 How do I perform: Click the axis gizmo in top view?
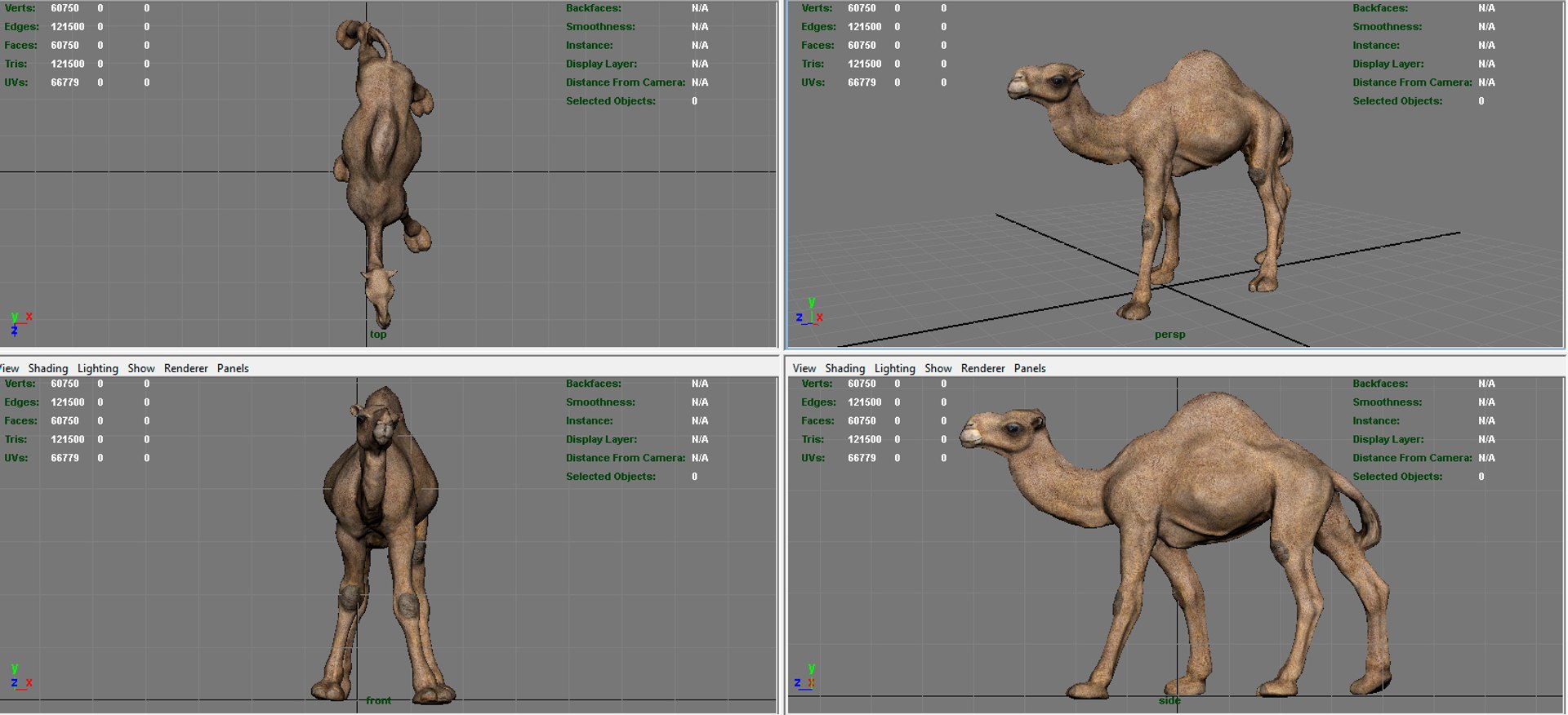pyautogui.click(x=20, y=323)
